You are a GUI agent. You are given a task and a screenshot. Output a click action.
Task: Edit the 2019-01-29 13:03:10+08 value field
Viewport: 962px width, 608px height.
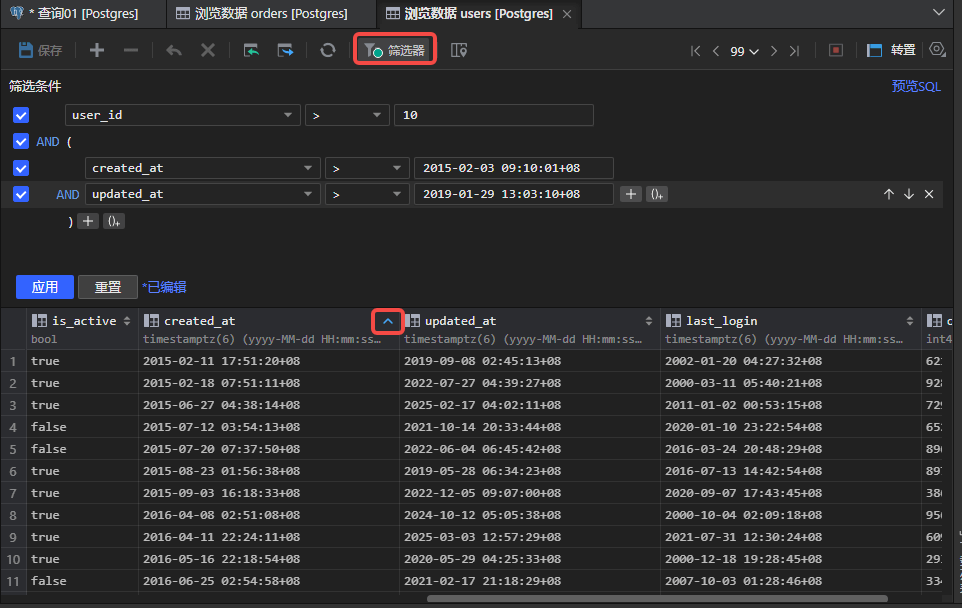(514, 194)
